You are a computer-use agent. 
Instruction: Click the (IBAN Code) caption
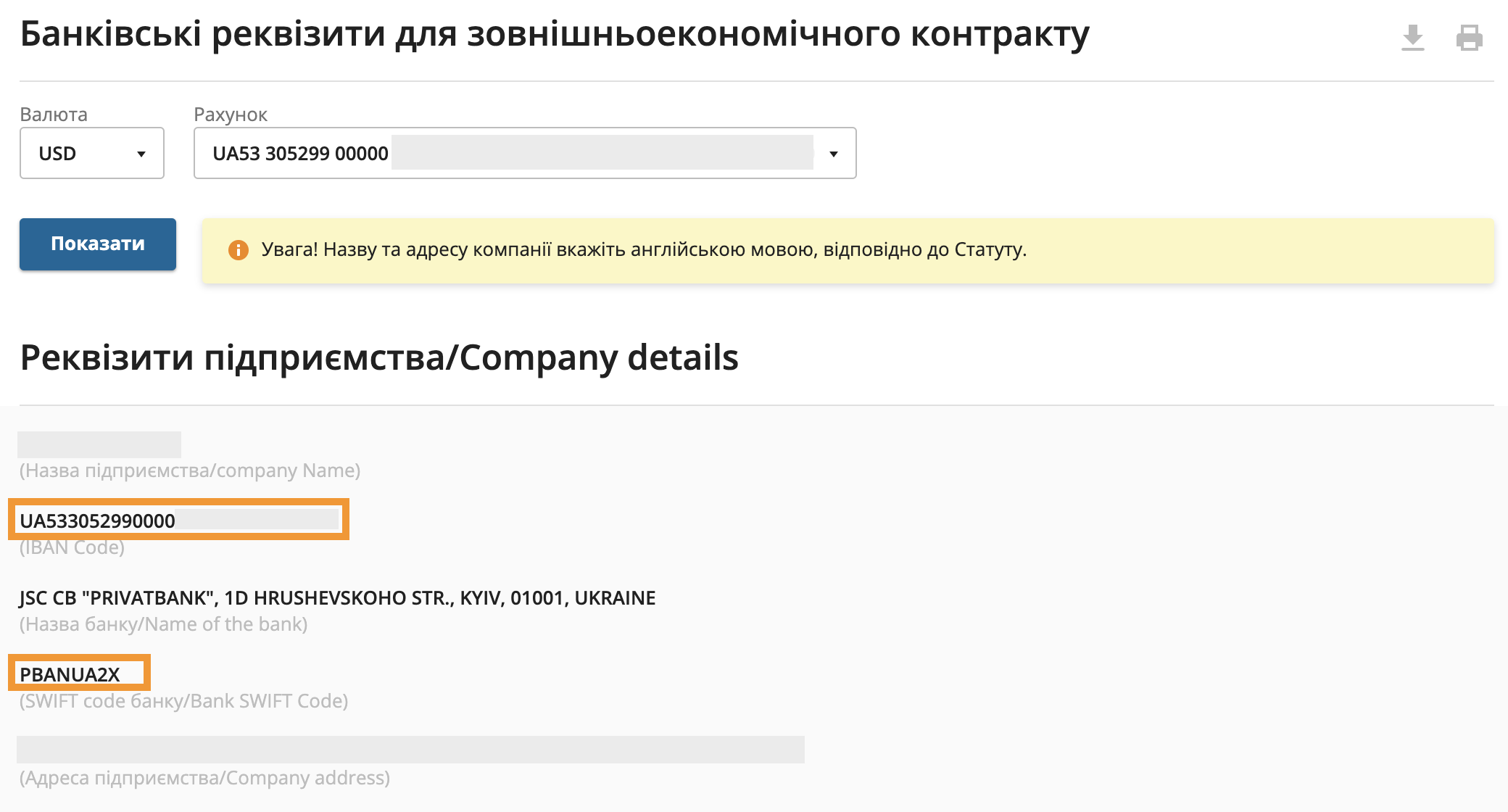pyautogui.click(x=72, y=548)
